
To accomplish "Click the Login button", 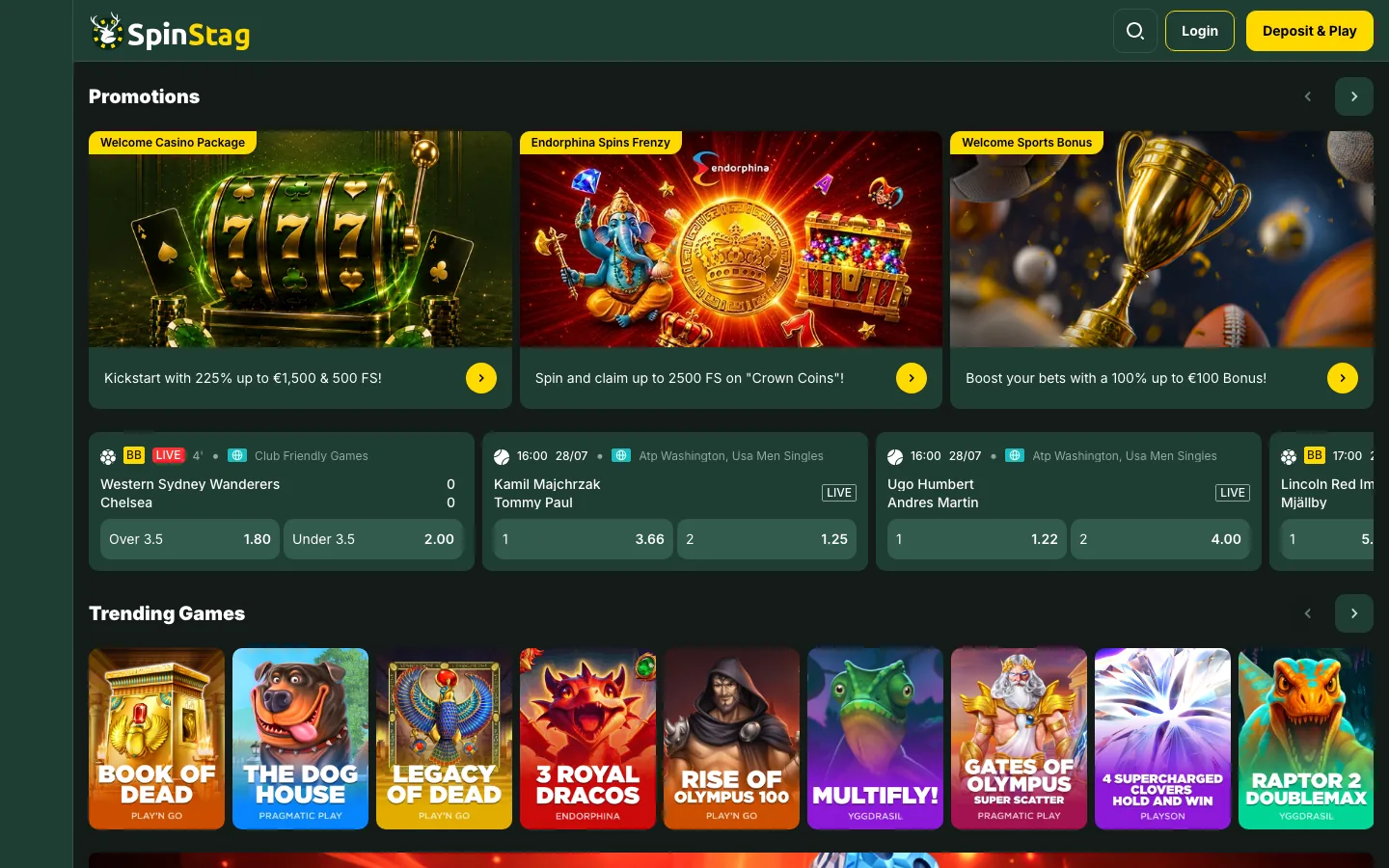I will coord(1200,31).
